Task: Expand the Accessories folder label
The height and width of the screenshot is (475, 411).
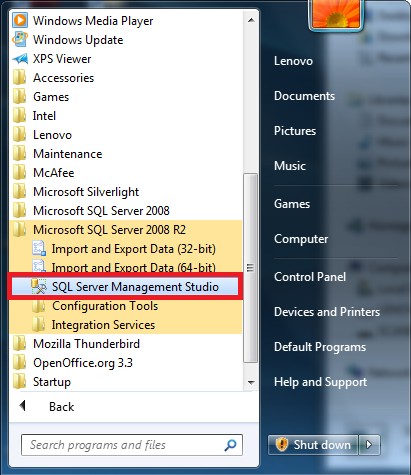Action: [63, 78]
